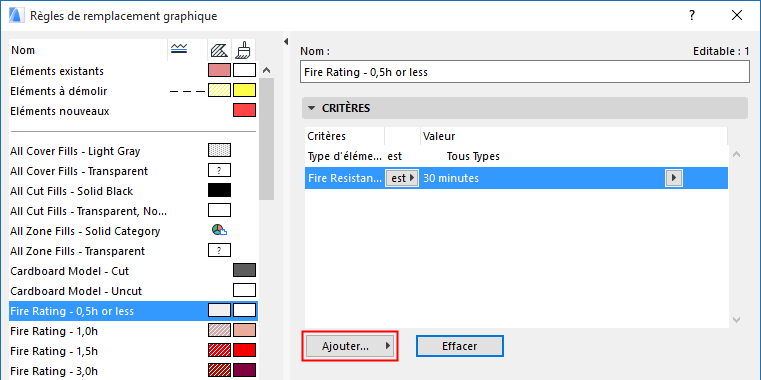Select Fire Rating - 0,5h or less rule

(133, 311)
